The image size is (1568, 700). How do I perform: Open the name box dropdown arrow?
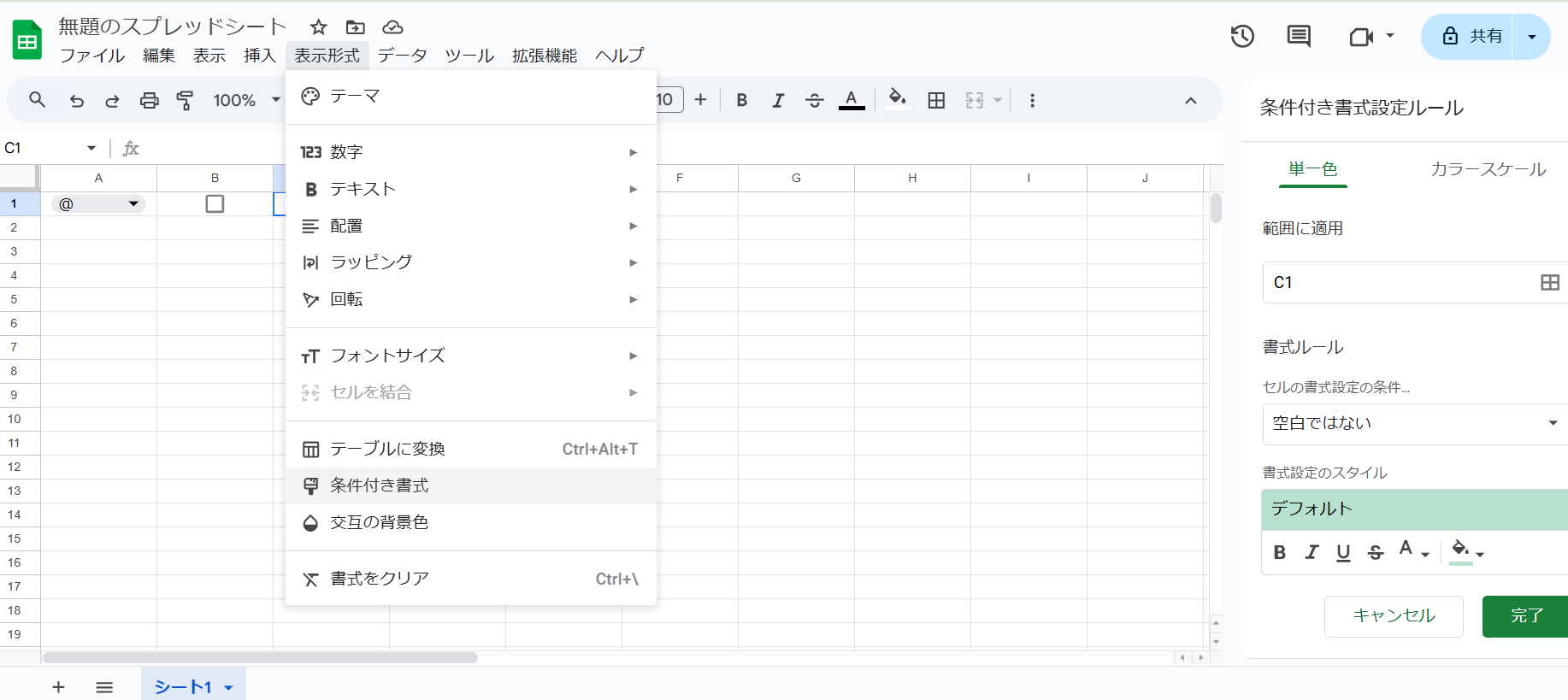91,148
